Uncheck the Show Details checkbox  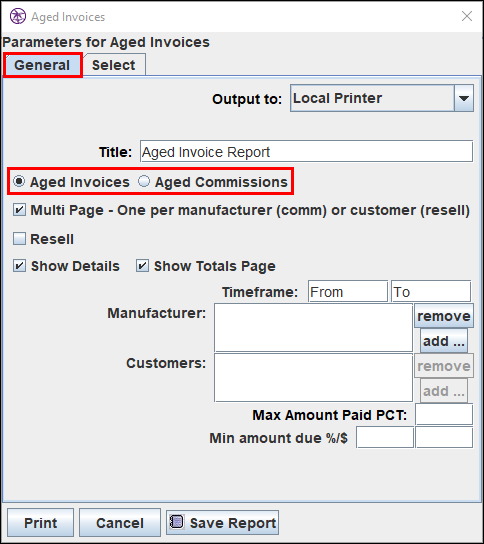point(19,266)
